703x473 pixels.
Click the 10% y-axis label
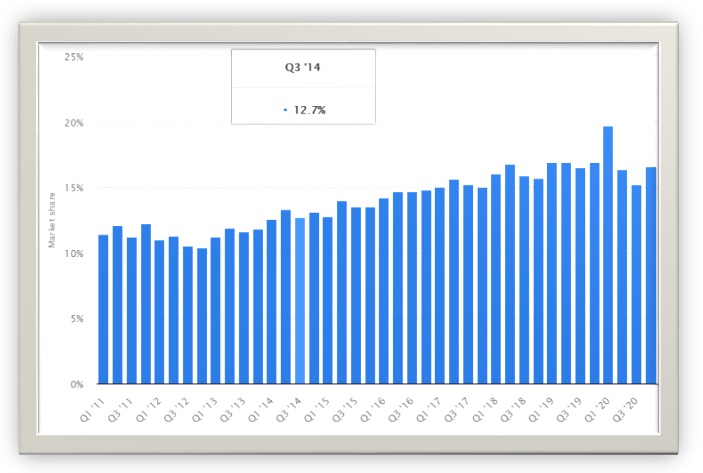tap(74, 254)
